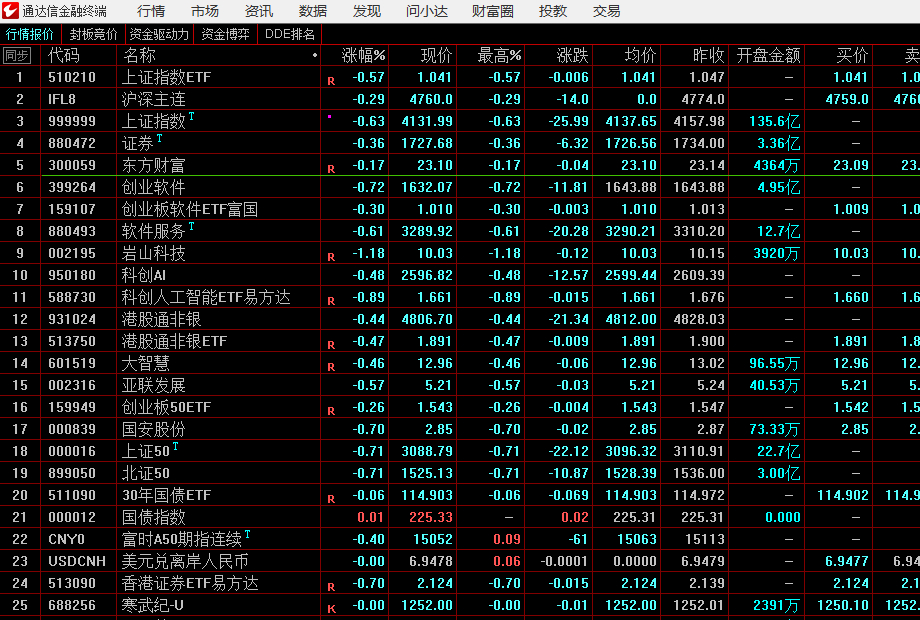Open the 数据 menu
The width and height of the screenshot is (920, 620).
tap(313, 11)
